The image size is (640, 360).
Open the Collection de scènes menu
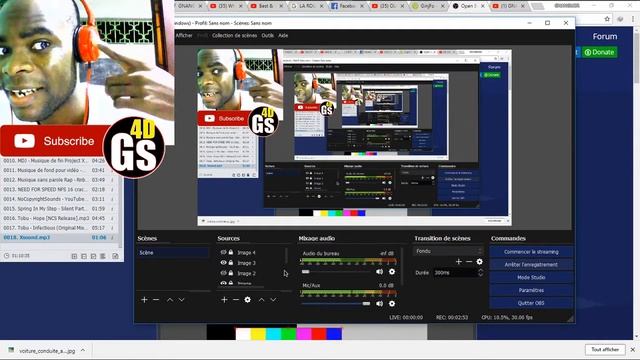click(234, 36)
